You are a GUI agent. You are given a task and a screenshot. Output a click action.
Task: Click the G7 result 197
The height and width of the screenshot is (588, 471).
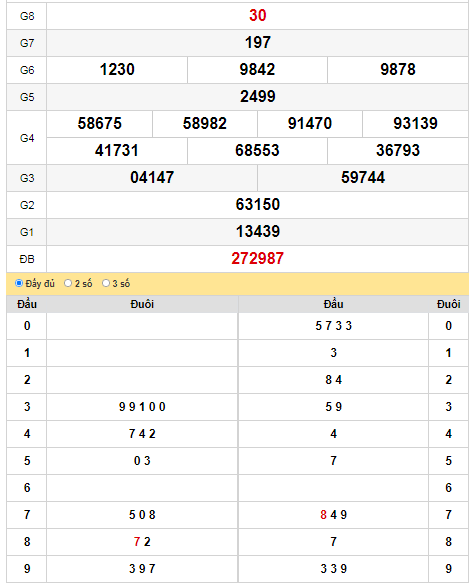(257, 43)
